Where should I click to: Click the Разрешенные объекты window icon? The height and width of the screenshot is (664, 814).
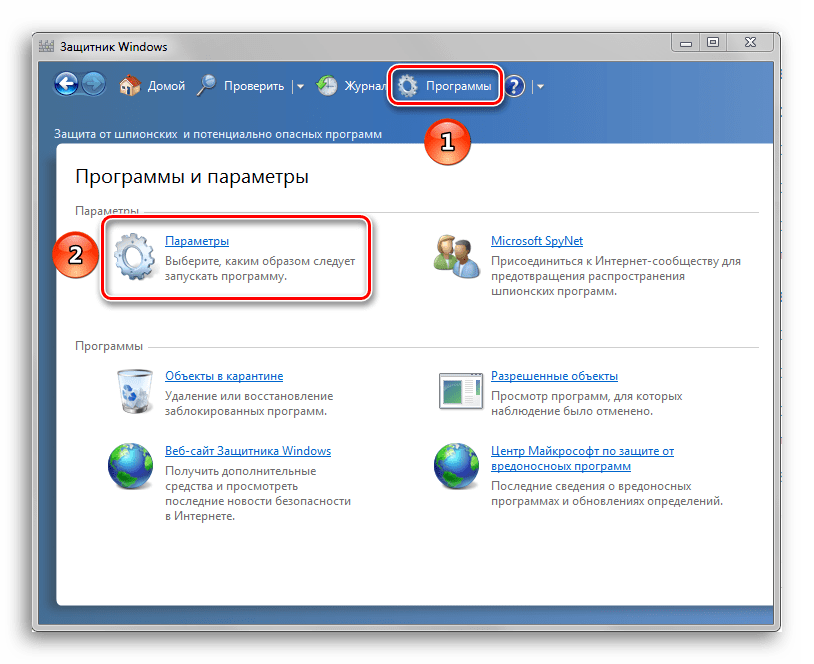[x=460, y=391]
